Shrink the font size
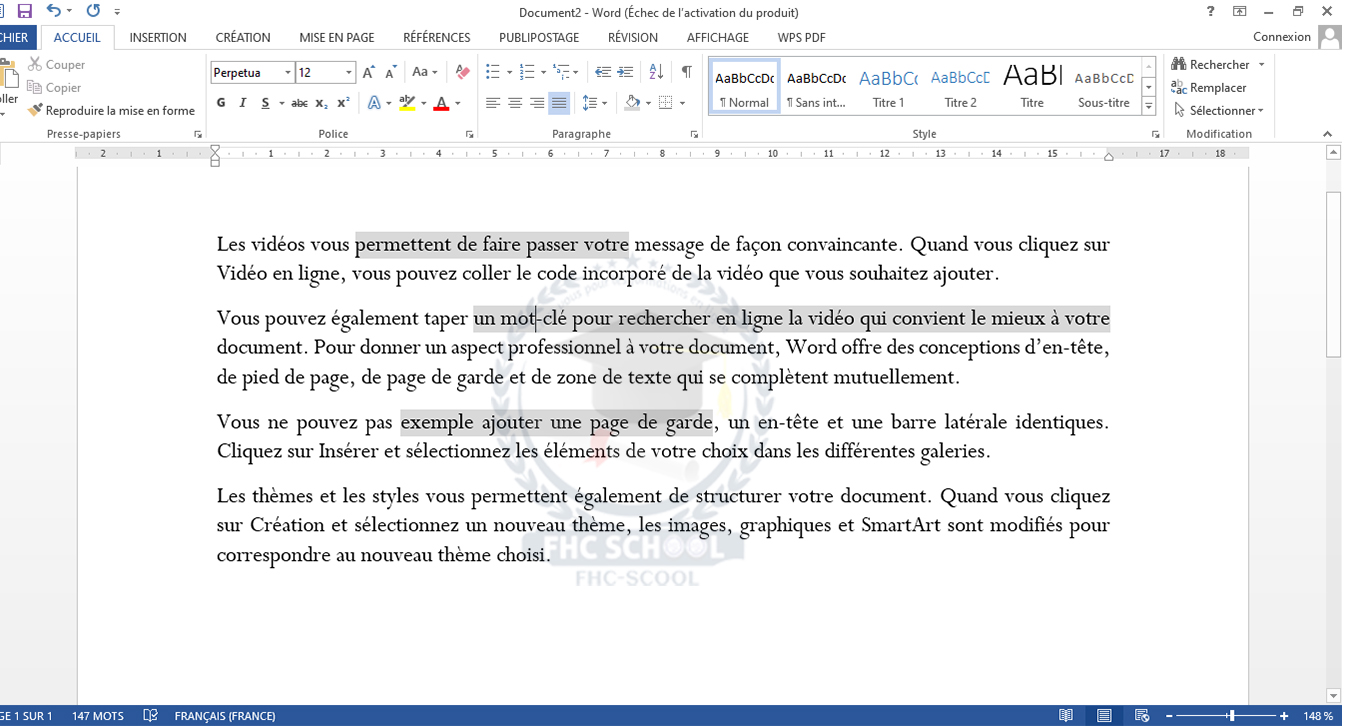 click(x=390, y=72)
